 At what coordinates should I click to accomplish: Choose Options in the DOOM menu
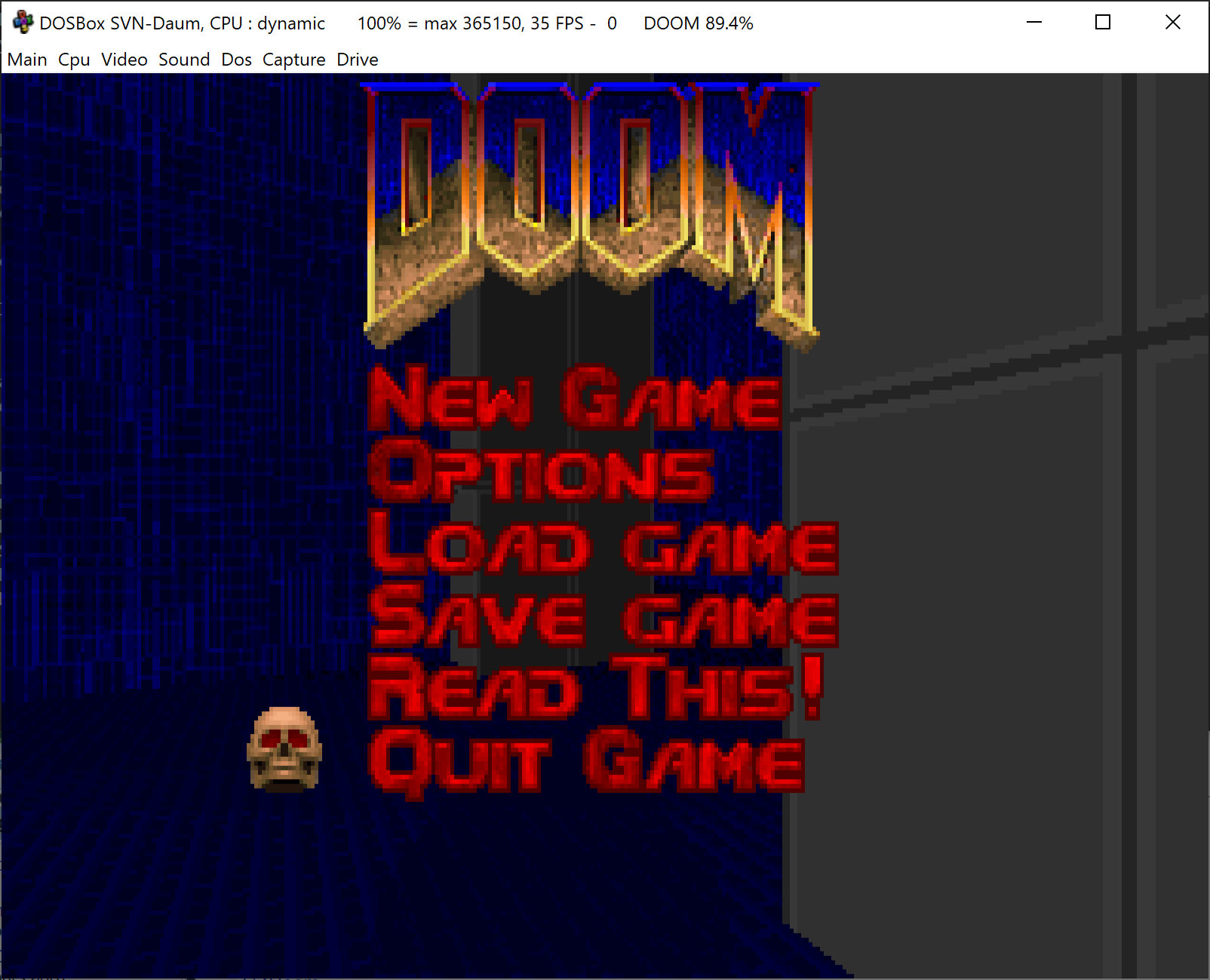pos(541,470)
